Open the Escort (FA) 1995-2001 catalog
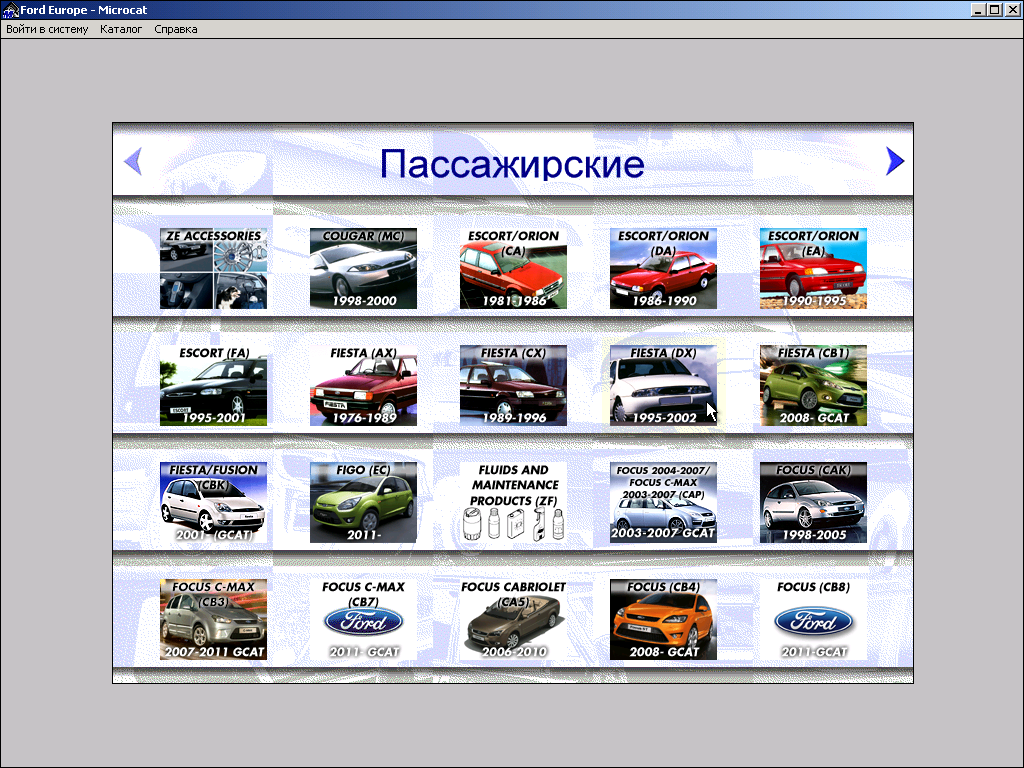 (213, 386)
